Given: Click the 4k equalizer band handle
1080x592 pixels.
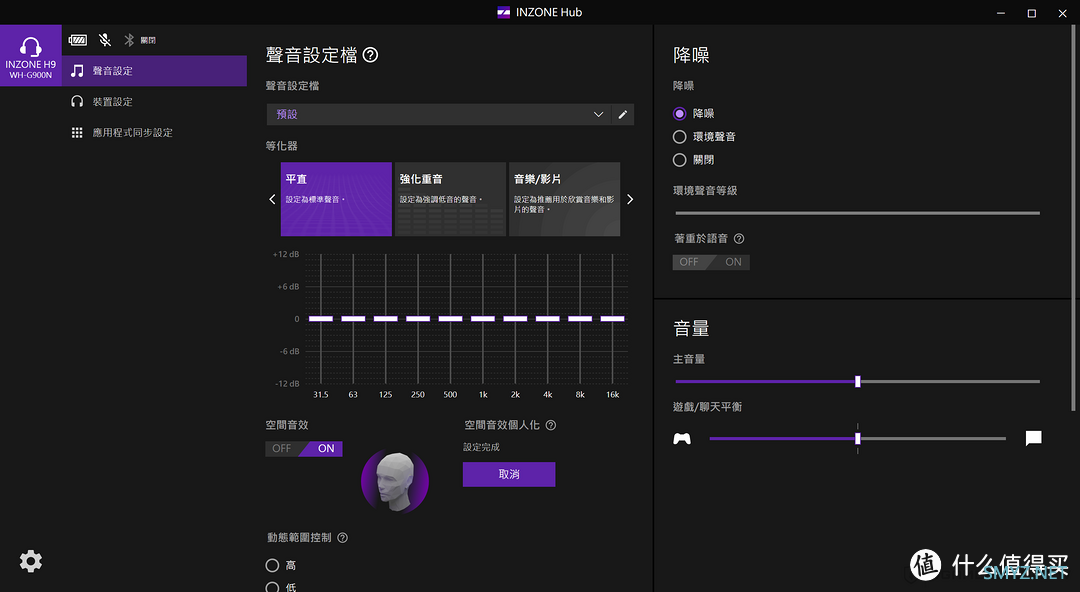Looking at the screenshot, I should [x=548, y=318].
